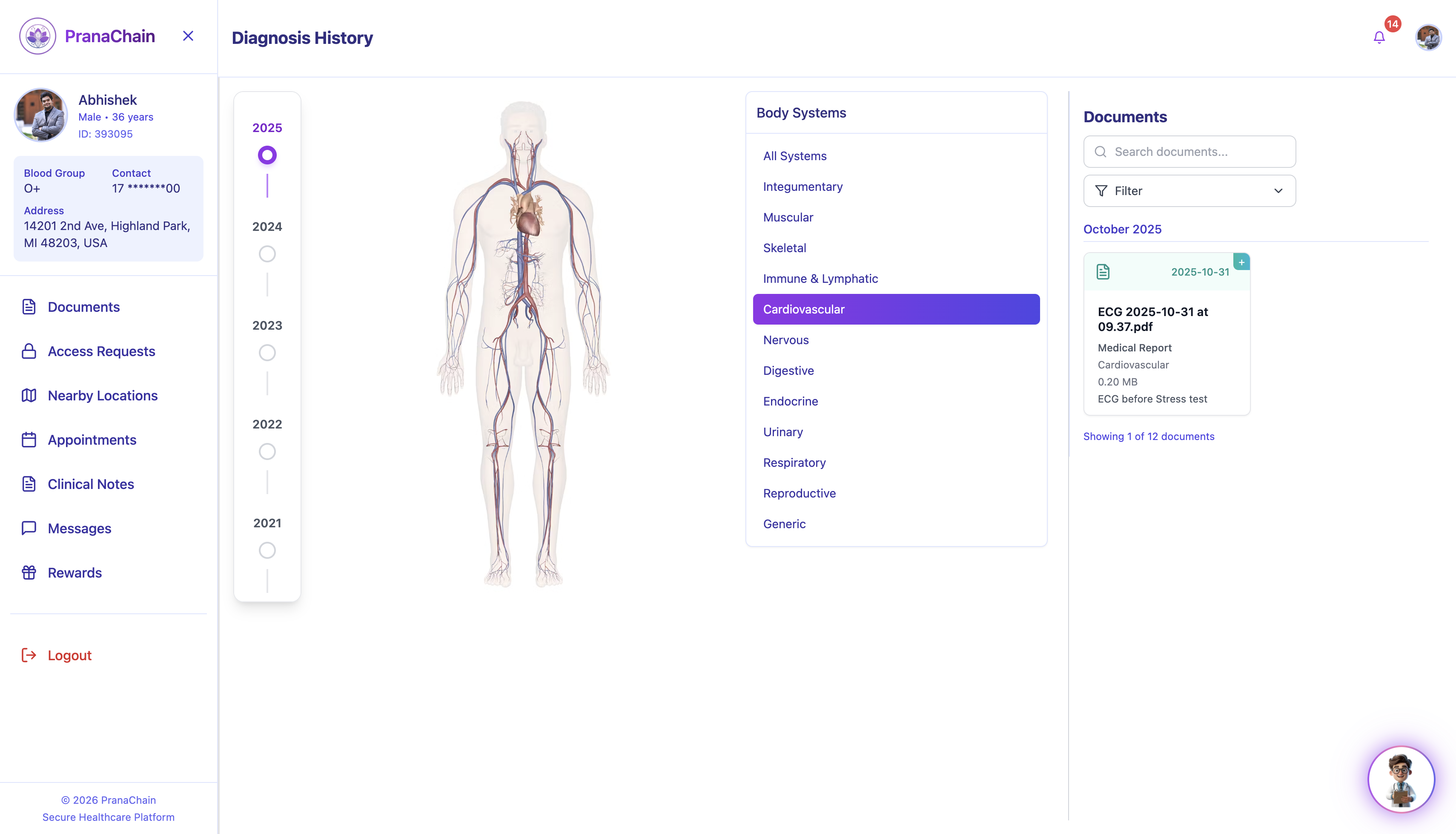
Task: Collapse the sidebar with the X control
Action: pos(188,35)
